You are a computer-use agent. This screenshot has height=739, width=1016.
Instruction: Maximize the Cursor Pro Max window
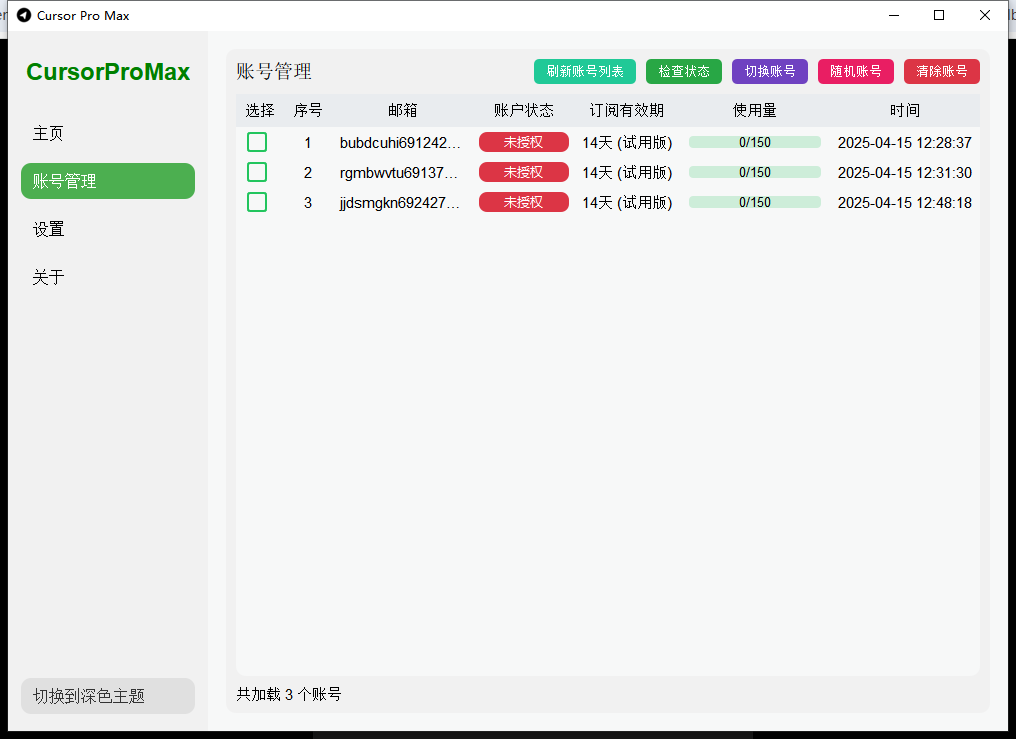[x=939, y=15]
